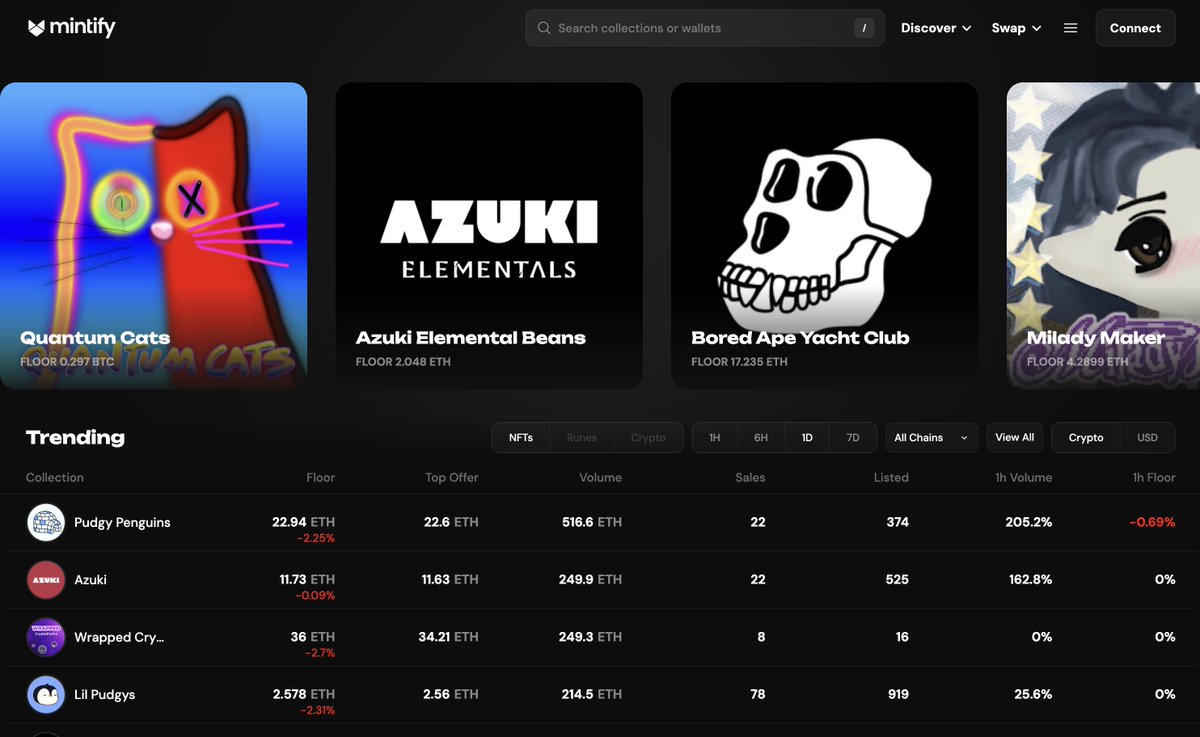Sort by the Listed column header

[891, 478]
